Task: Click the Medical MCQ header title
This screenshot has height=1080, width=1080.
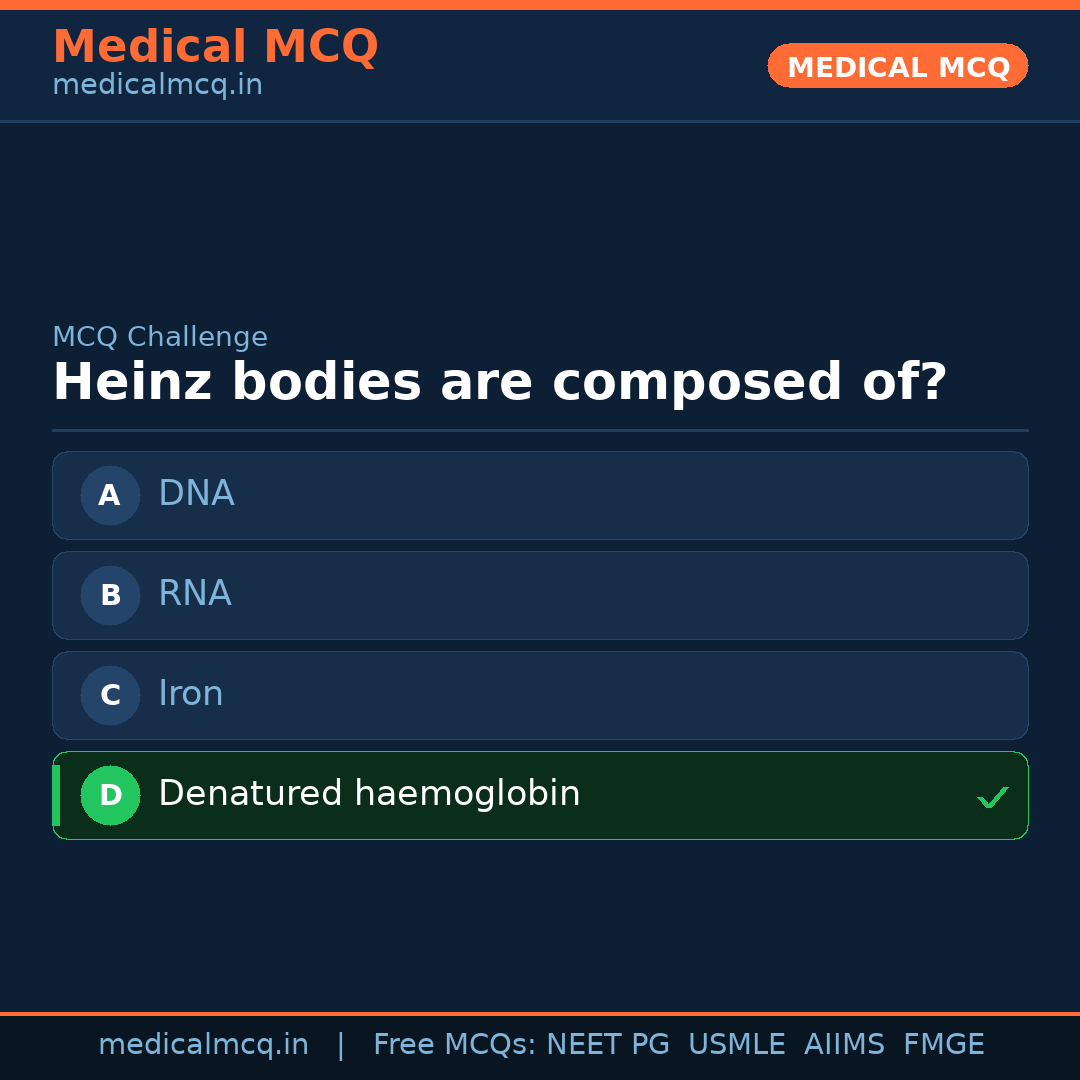Action: [215, 47]
